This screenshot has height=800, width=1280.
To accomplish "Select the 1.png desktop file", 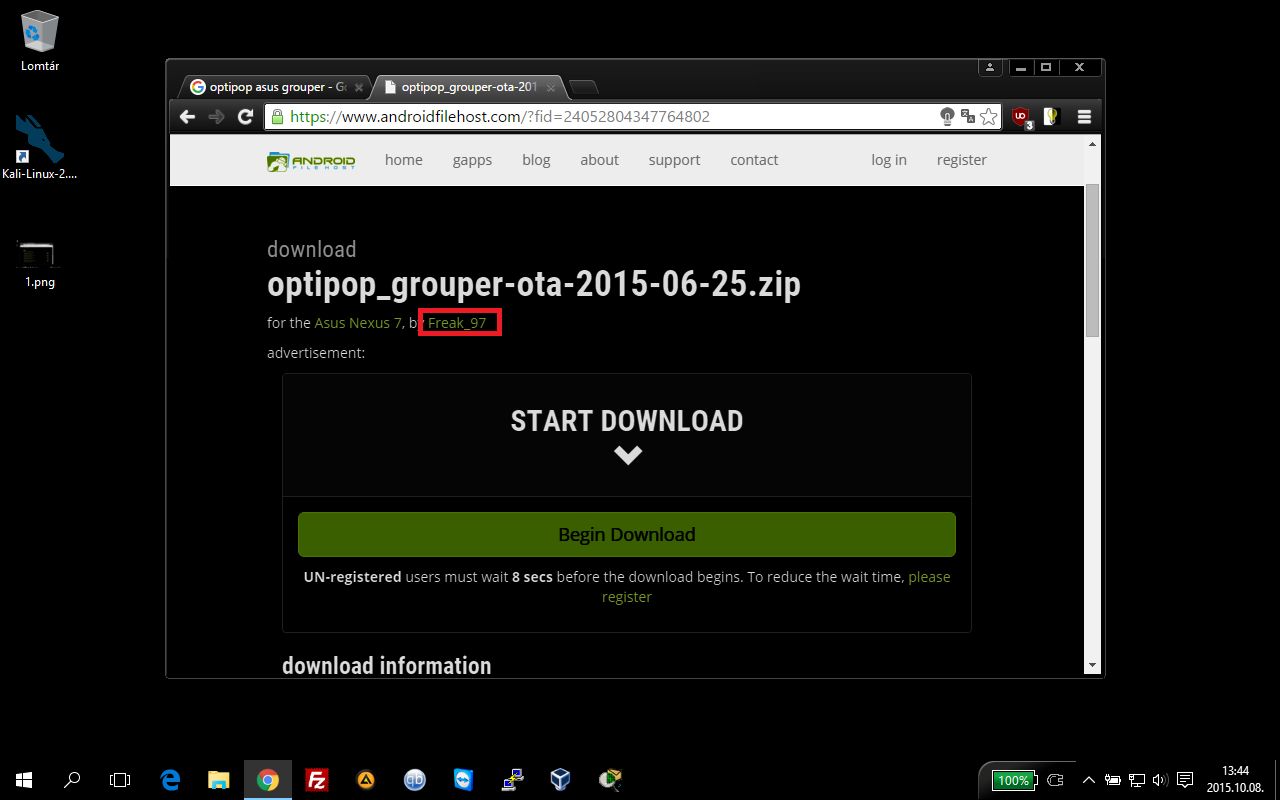I will [x=40, y=263].
